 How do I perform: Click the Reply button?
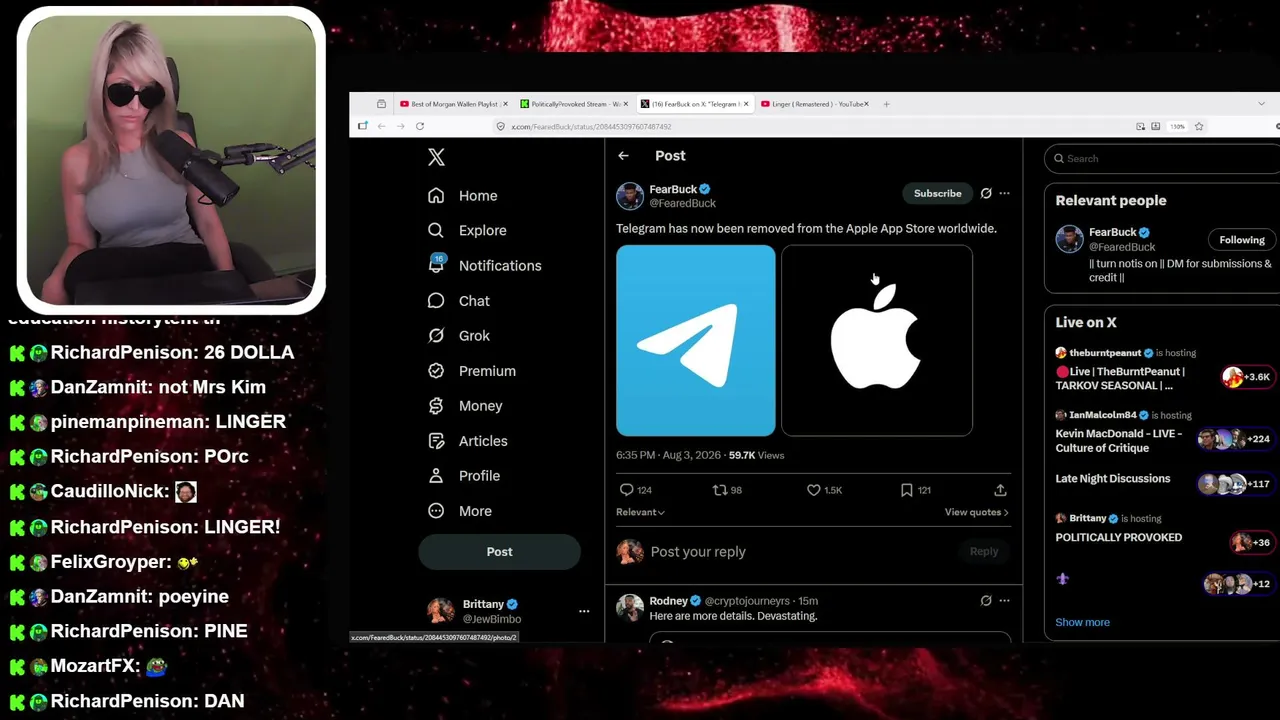983,551
